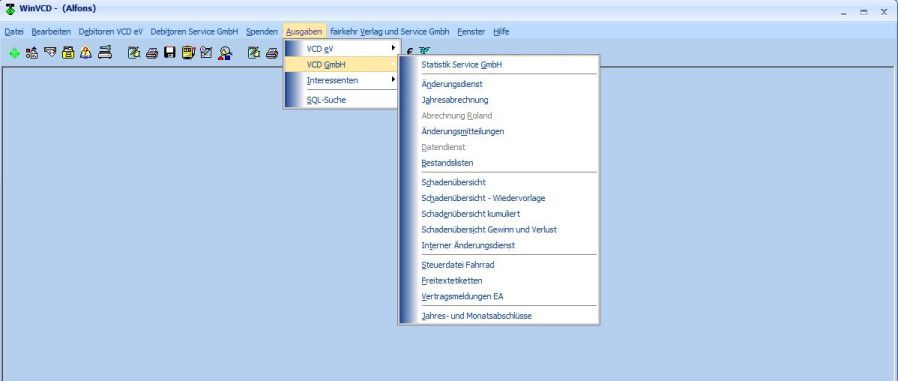The width and height of the screenshot is (898, 381).
Task: Click the green four-arrow icon in toolbar
Action: tap(14, 53)
